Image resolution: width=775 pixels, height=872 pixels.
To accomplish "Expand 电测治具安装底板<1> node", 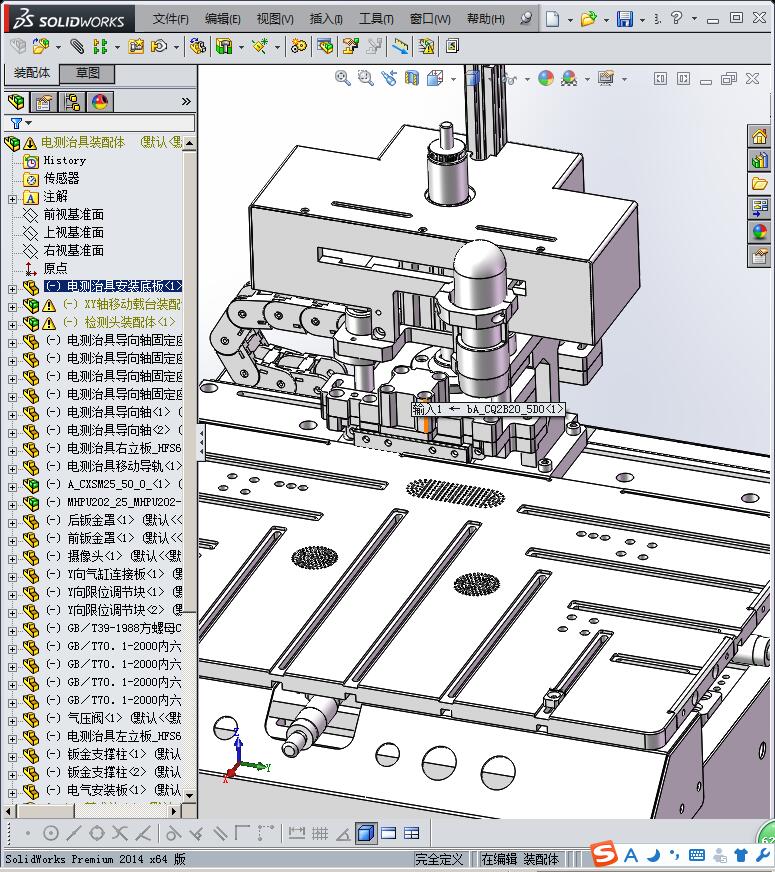I will 12,289.
